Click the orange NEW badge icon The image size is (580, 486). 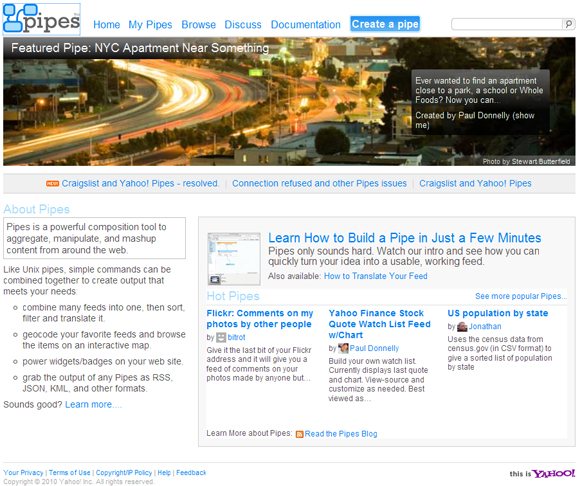(53, 183)
